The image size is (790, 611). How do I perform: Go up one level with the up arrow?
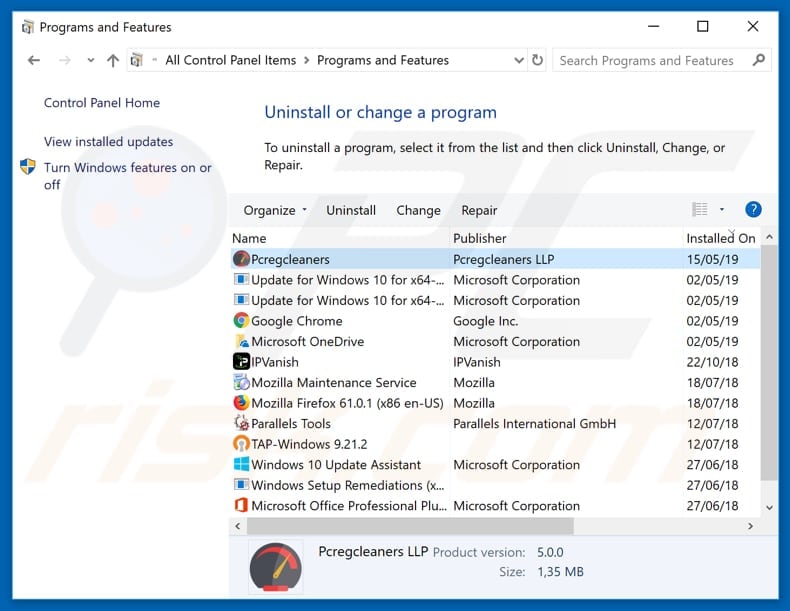113,60
